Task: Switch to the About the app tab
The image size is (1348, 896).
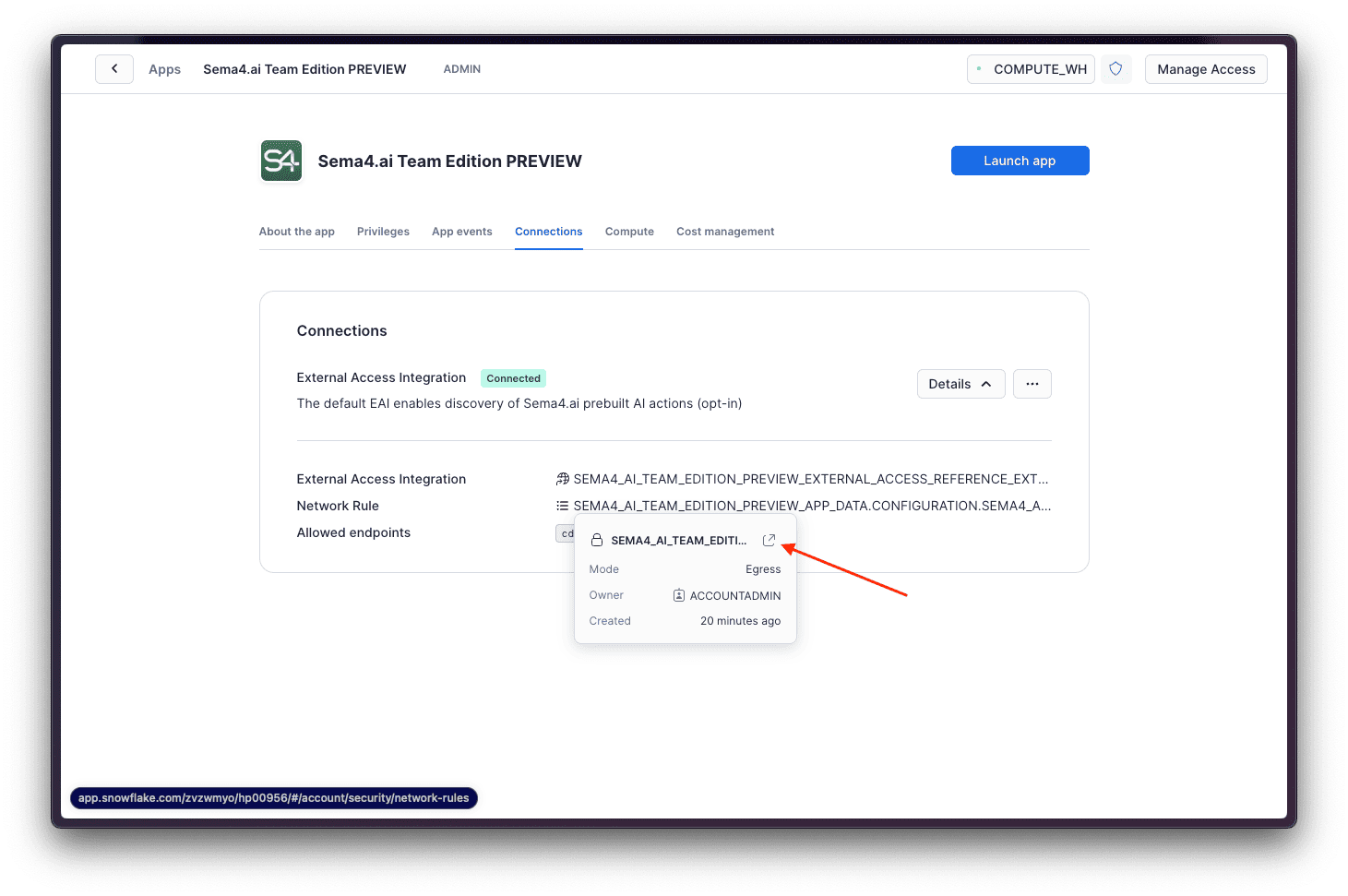Action: pos(297,232)
